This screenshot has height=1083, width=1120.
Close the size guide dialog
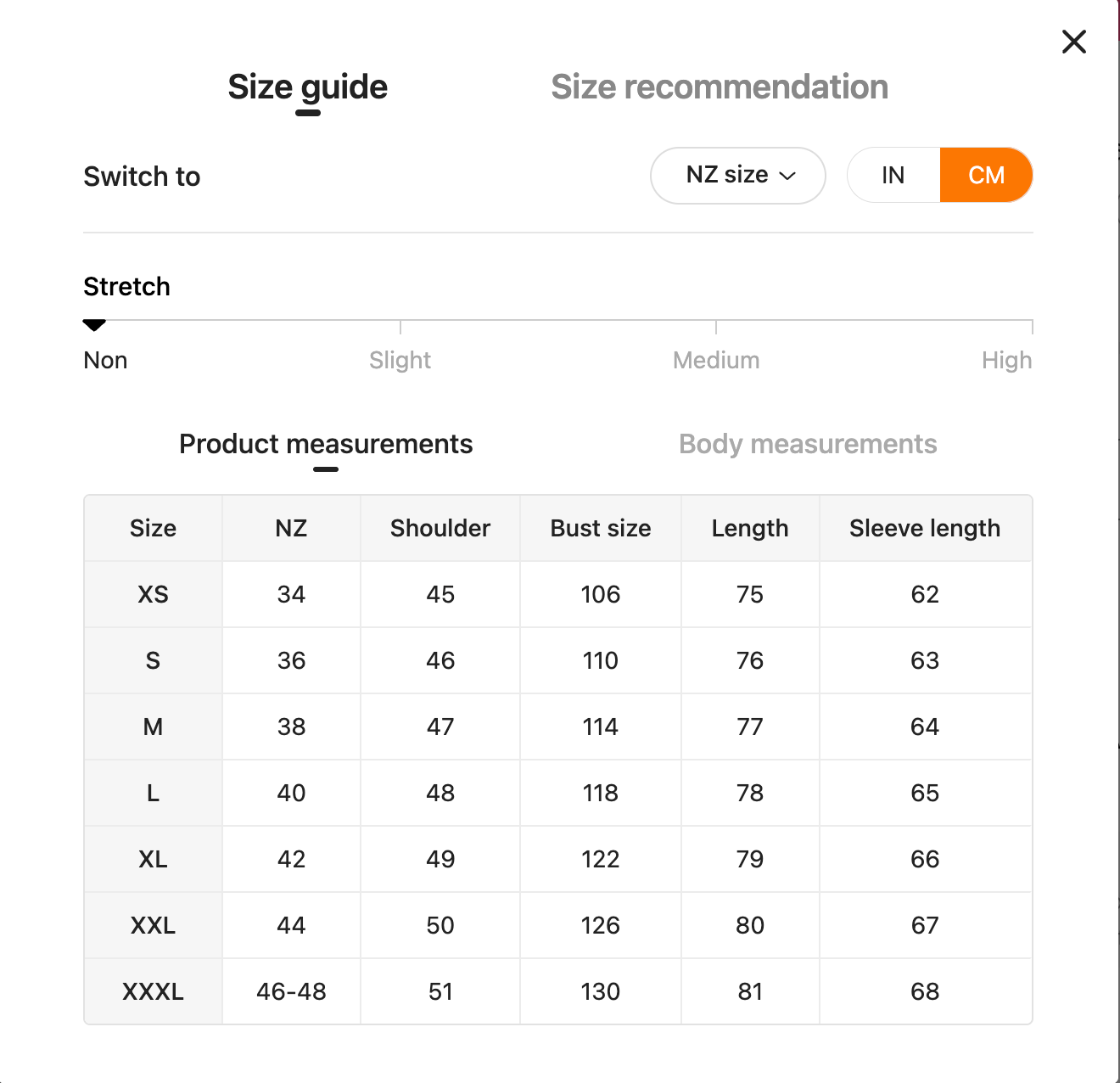(x=1074, y=42)
